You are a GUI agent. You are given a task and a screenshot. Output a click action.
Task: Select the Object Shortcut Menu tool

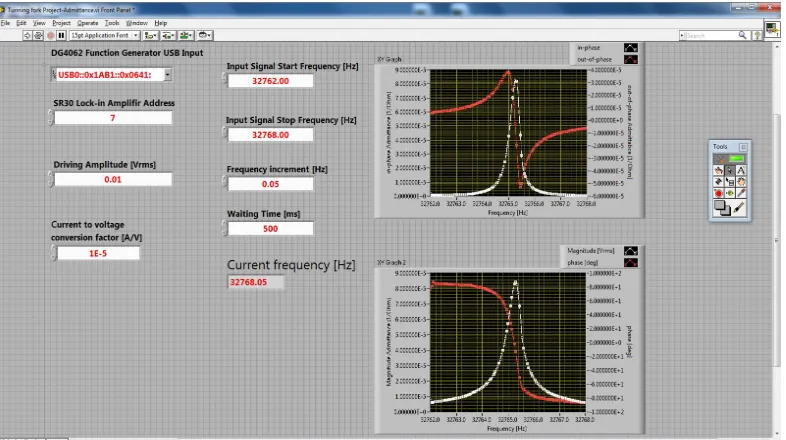(x=729, y=181)
